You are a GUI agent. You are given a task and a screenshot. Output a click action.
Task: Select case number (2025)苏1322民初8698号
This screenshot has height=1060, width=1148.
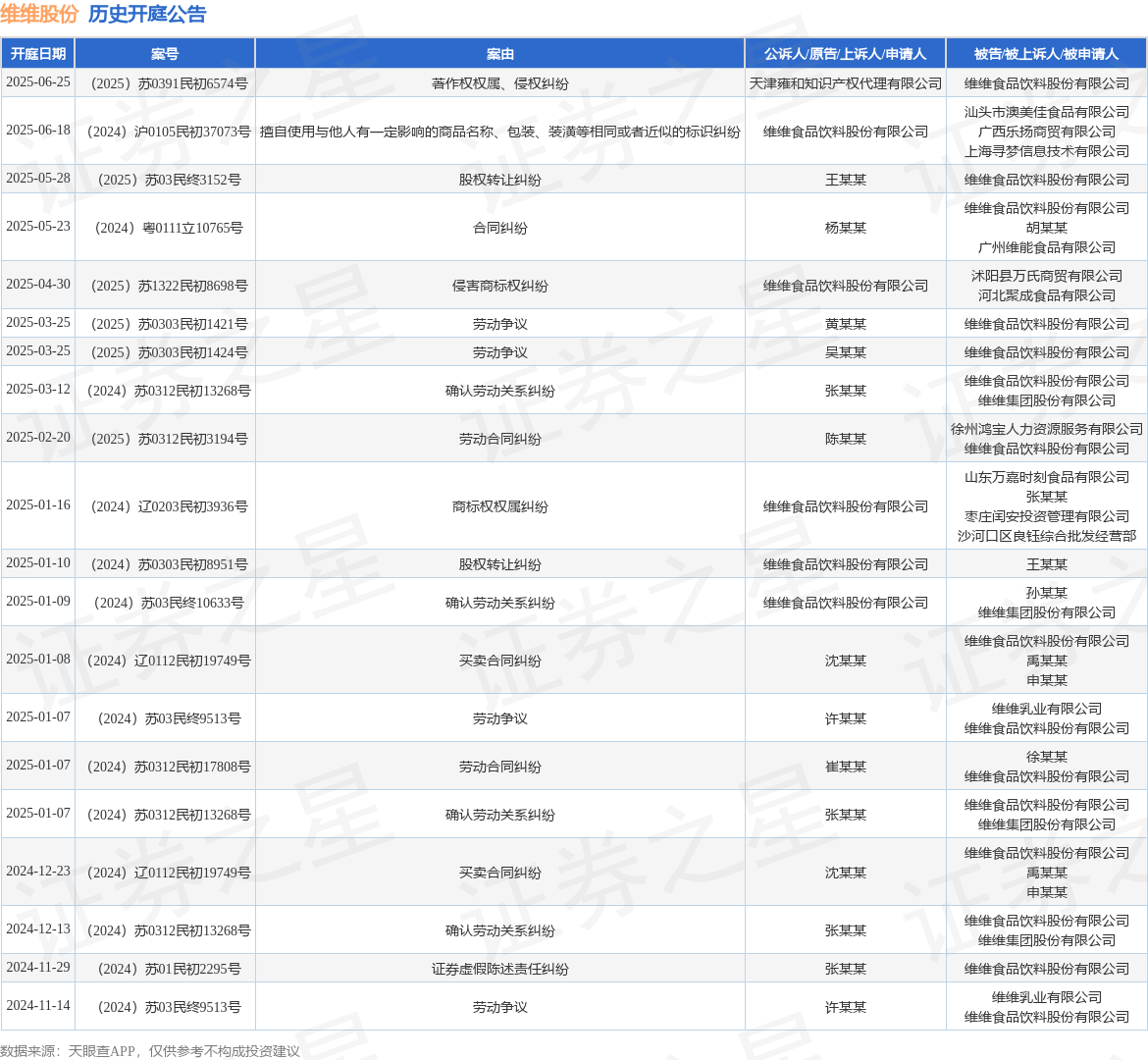[166, 286]
